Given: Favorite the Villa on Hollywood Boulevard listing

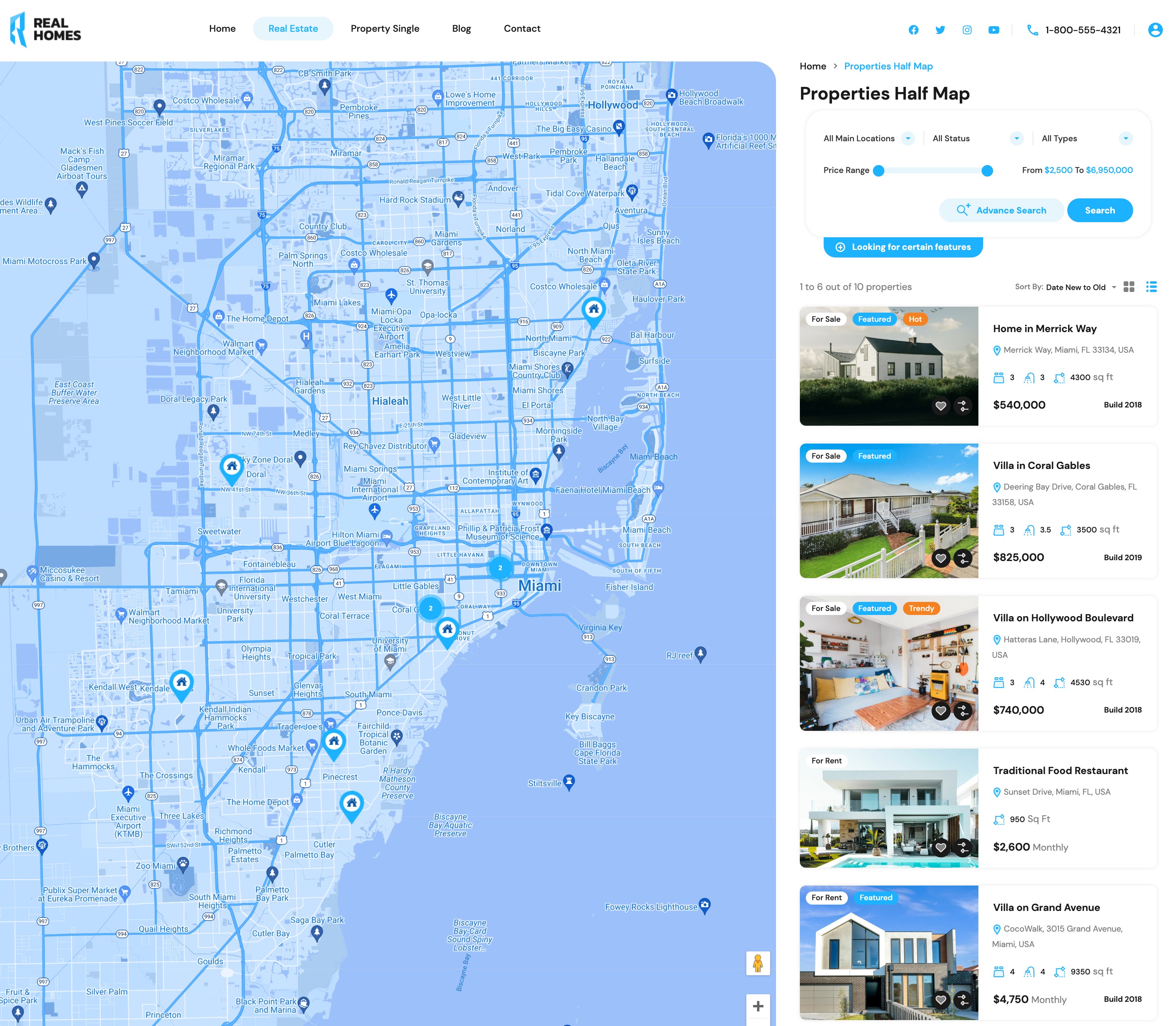Looking at the screenshot, I should [941, 711].
